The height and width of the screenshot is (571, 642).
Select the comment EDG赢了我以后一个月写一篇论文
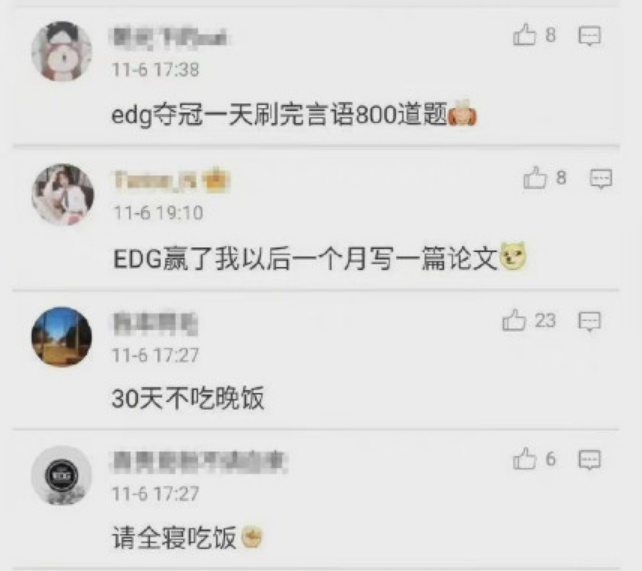(x=320, y=258)
